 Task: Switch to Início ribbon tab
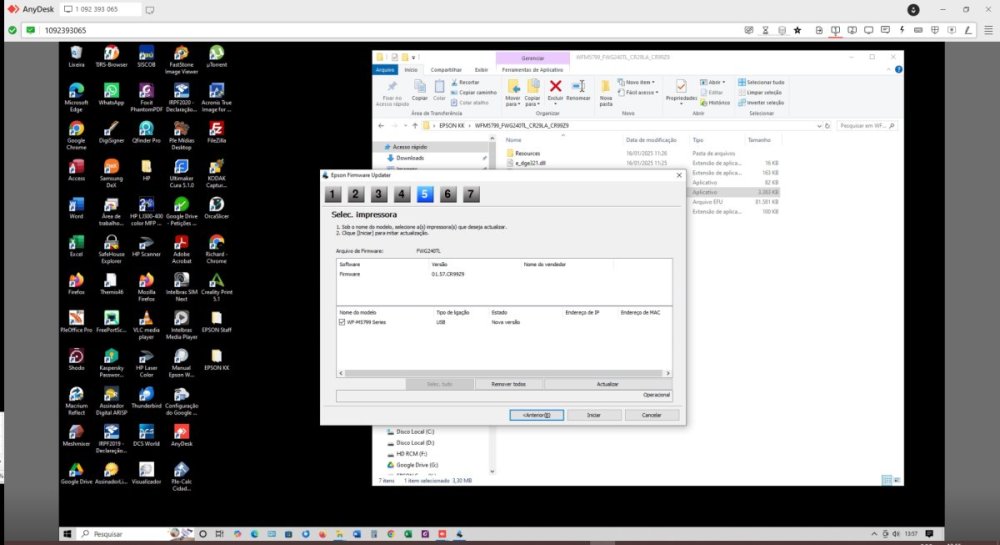click(x=411, y=69)
